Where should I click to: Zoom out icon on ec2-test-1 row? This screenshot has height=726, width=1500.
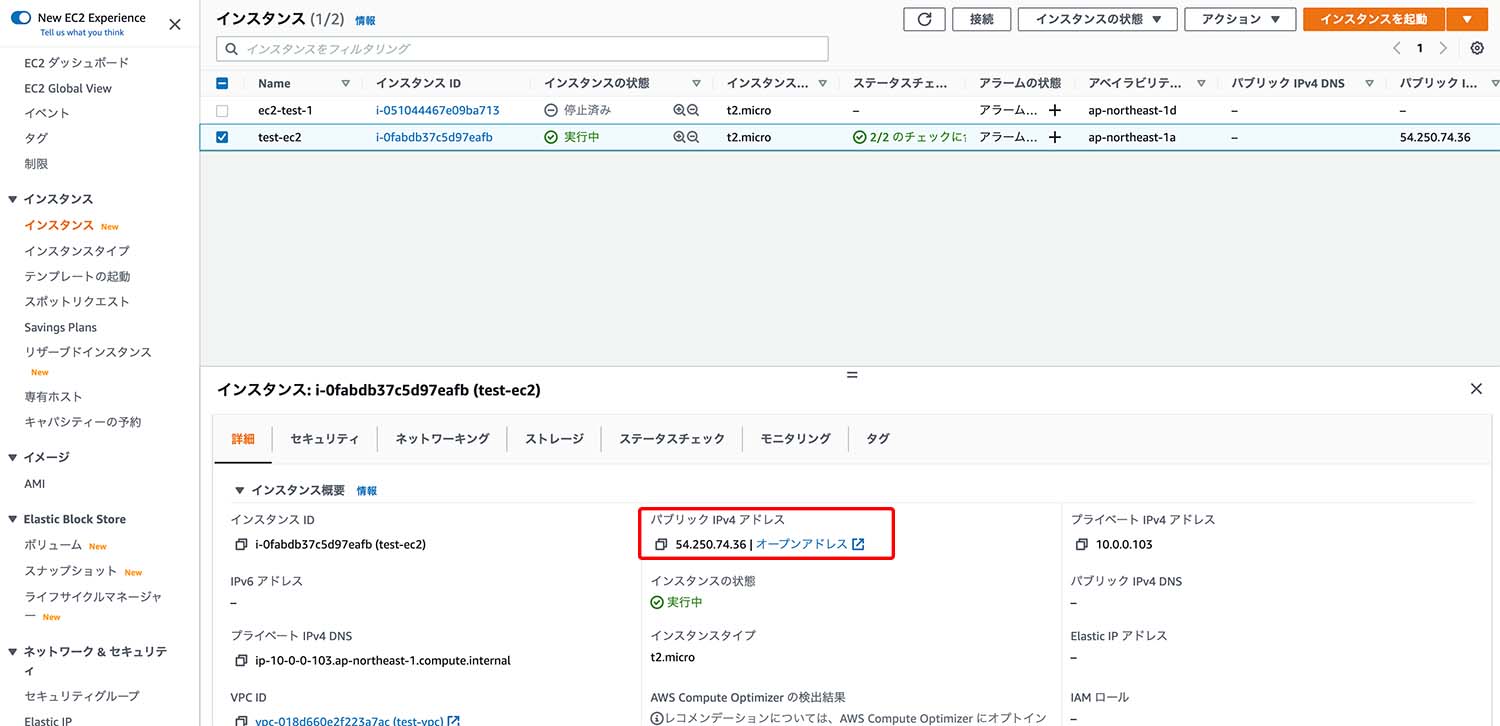tap(693, 110)
